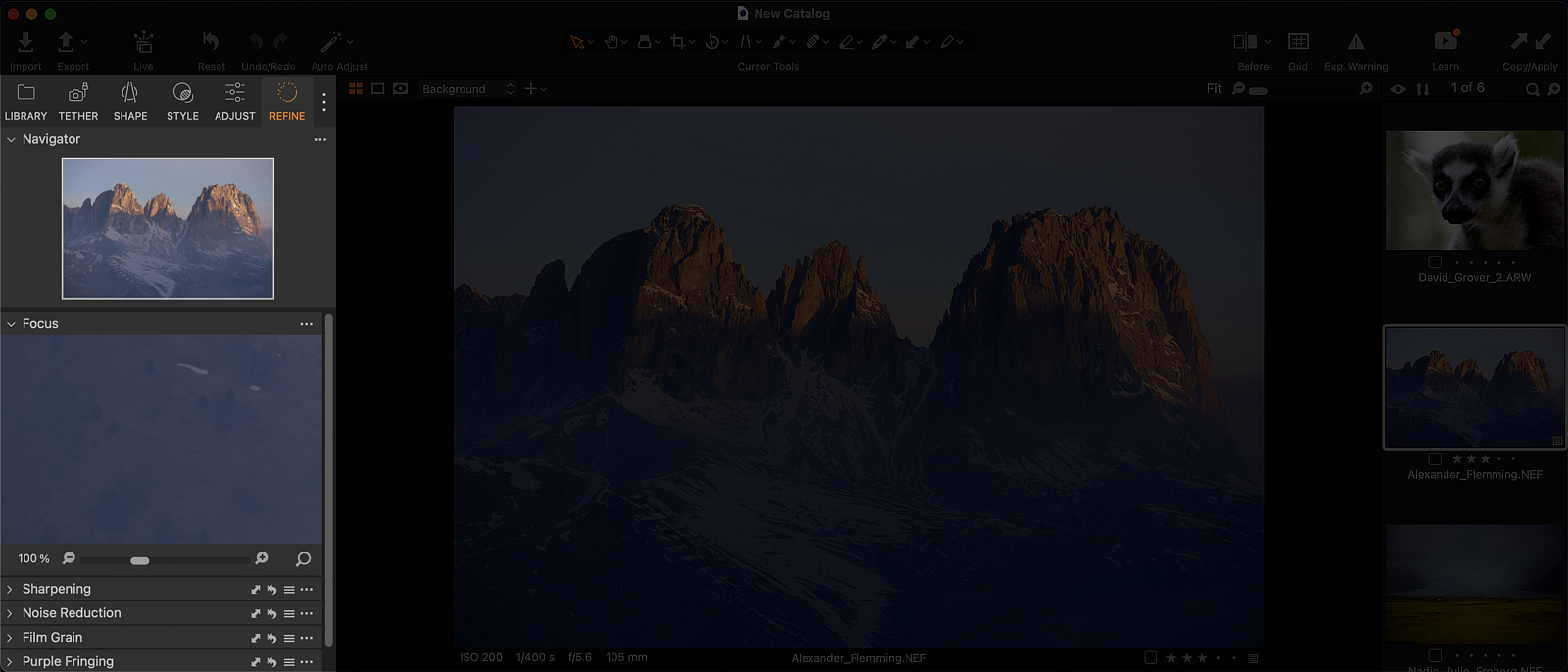Click the Reset adjustments icon
1568x672 pixels.
click(x=211, y=41)
